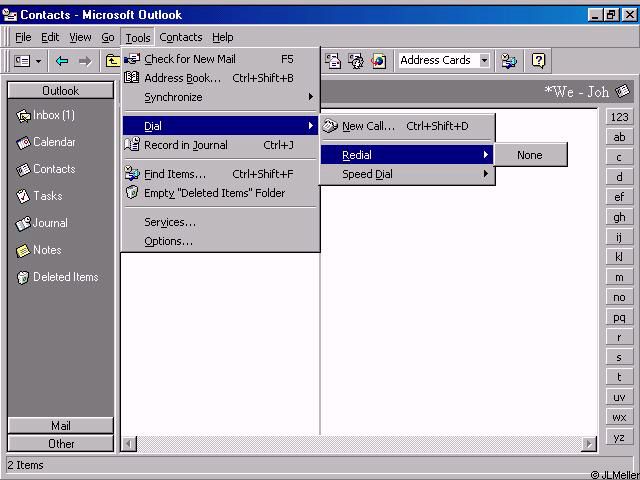Choose Record in Journal
This screenshot has height=480, width=640.
pos(220,145)
